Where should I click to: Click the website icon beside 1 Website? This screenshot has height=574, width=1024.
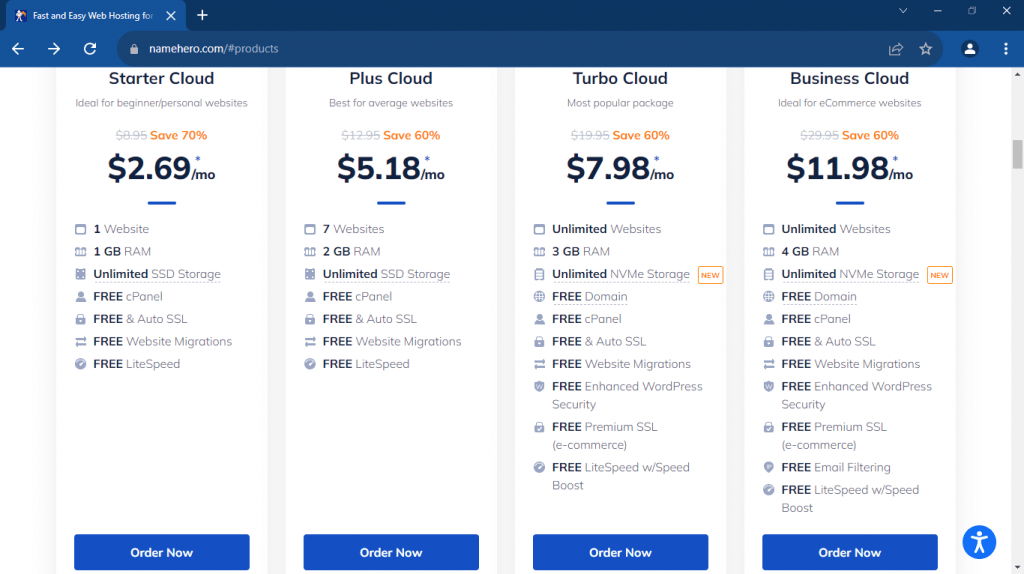pos(80,229)
